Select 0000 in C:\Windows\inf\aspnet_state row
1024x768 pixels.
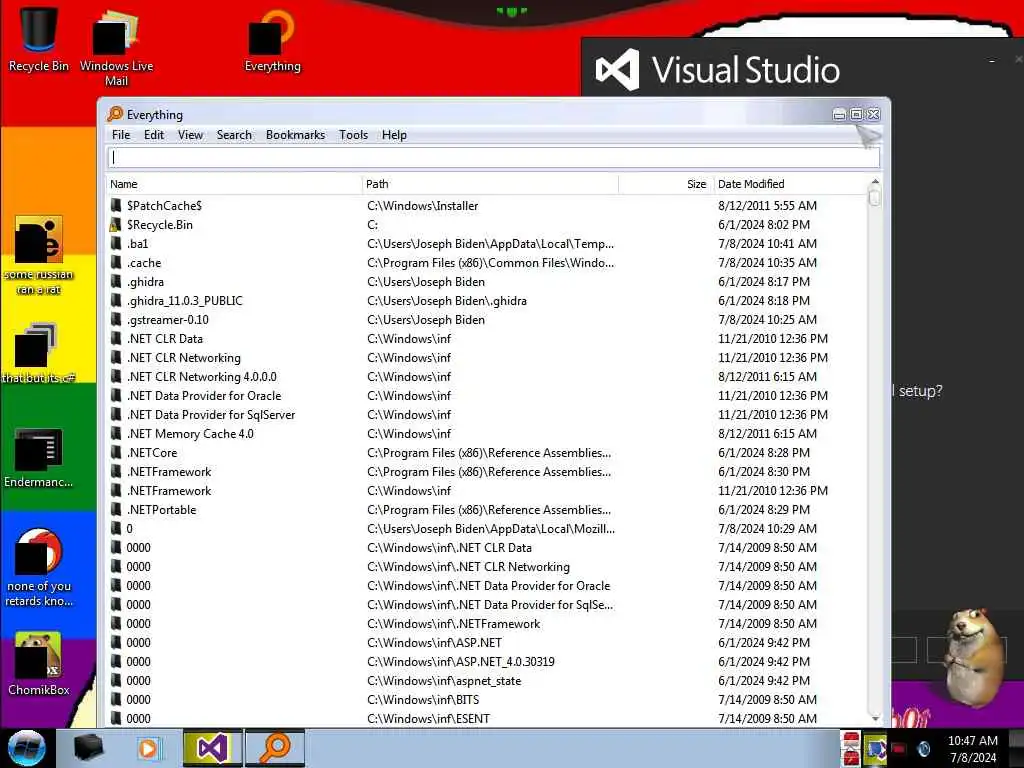(x=487, y=680)
